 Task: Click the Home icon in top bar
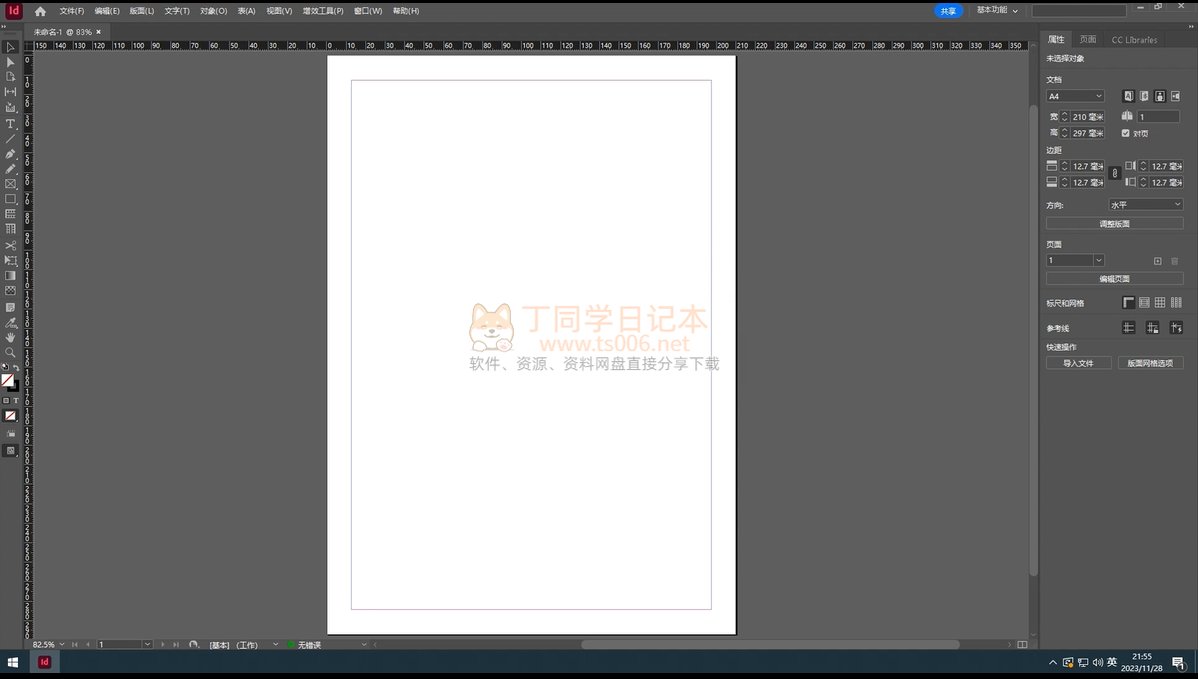pos(40,11)
